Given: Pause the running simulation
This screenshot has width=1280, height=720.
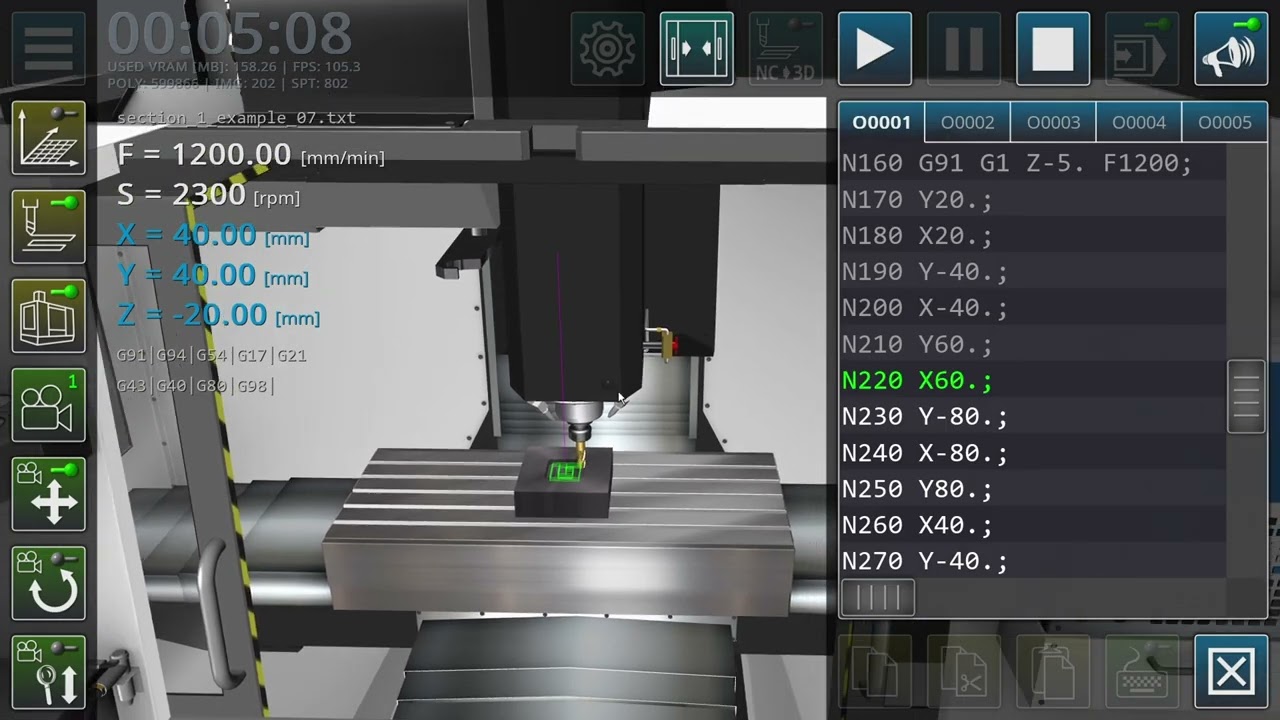Looking at the screenshot, I should (964, 48).
